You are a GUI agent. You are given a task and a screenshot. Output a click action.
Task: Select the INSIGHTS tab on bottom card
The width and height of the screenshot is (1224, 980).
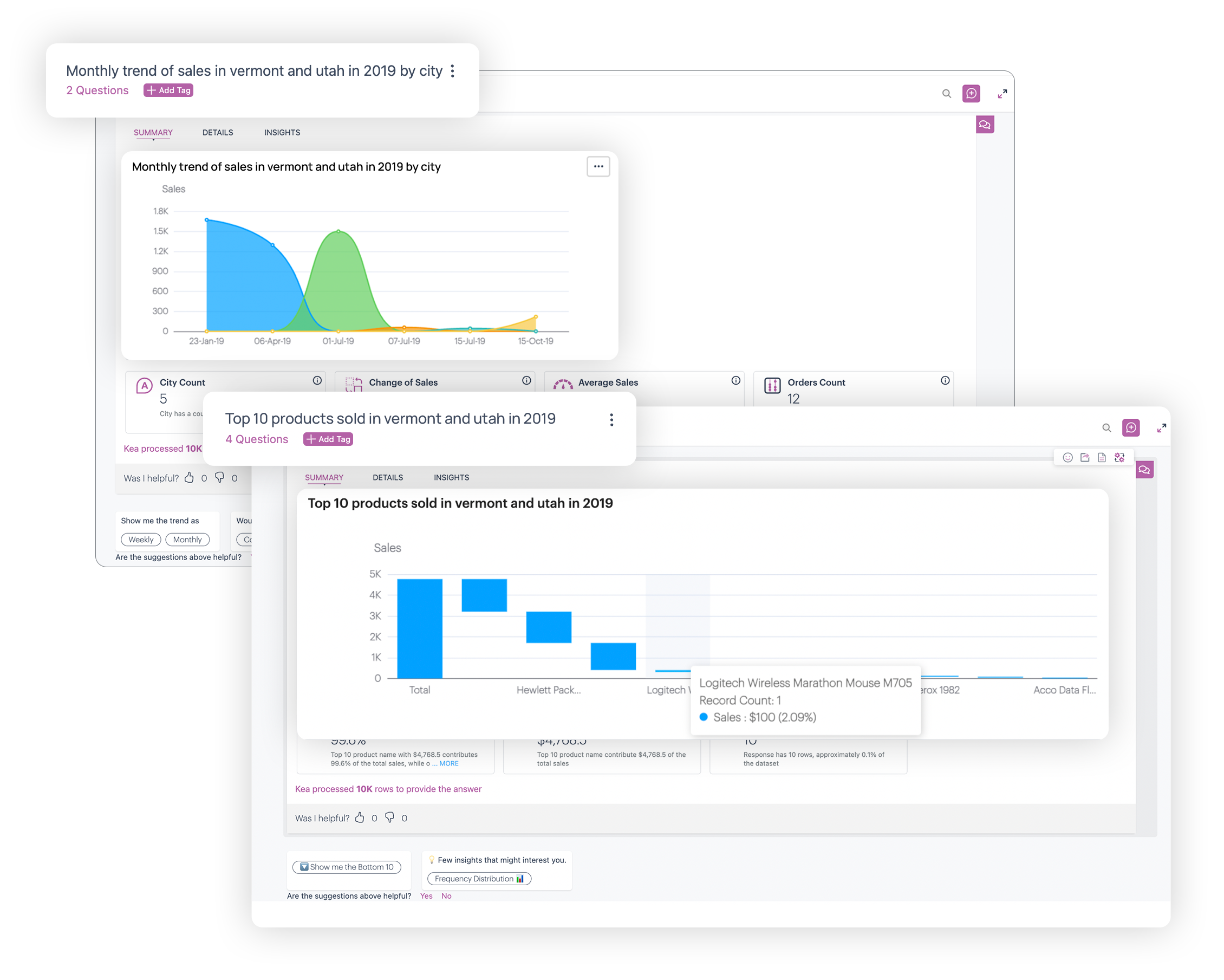pos(450,477)
